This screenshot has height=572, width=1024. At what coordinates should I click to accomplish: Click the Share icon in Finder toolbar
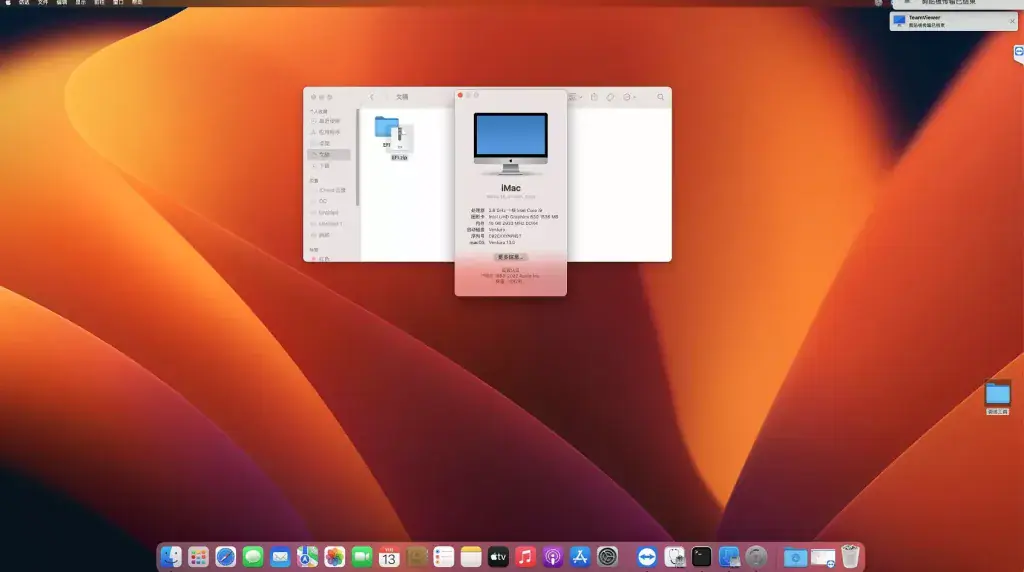594,97
